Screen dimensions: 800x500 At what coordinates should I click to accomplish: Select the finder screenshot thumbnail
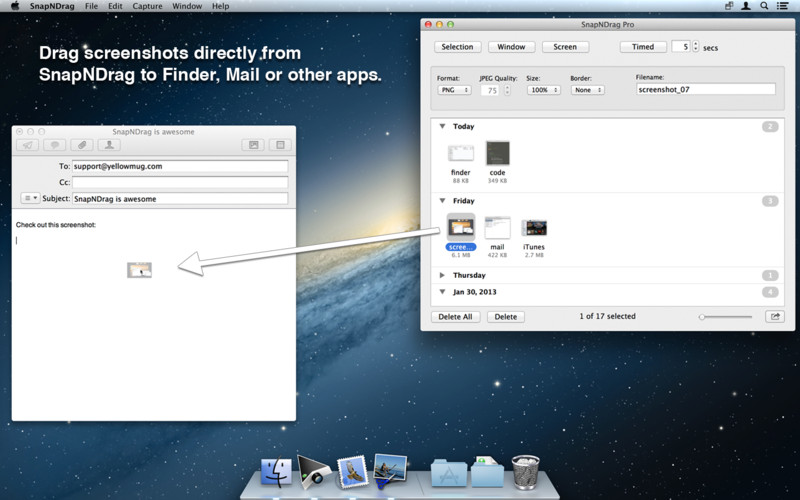pyautogui.click(x=461, y=153)
